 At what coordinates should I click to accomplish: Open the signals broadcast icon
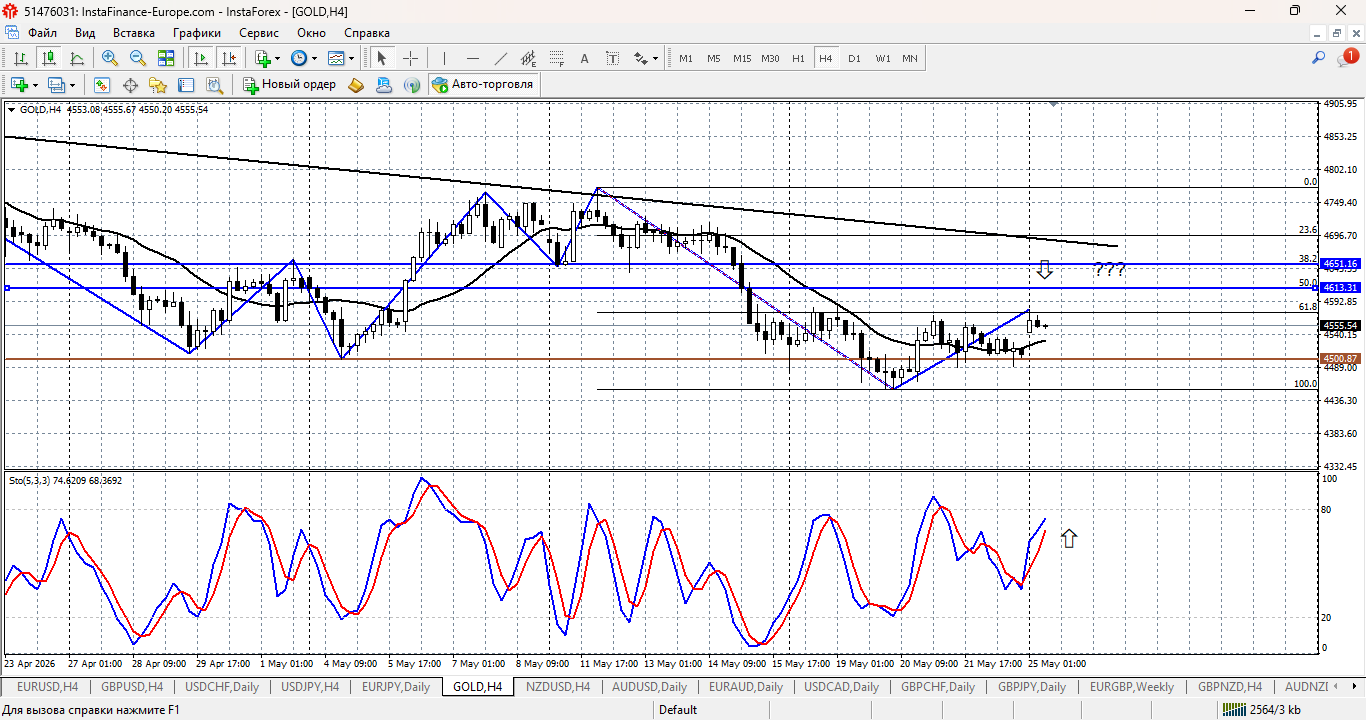coord(412,85)
